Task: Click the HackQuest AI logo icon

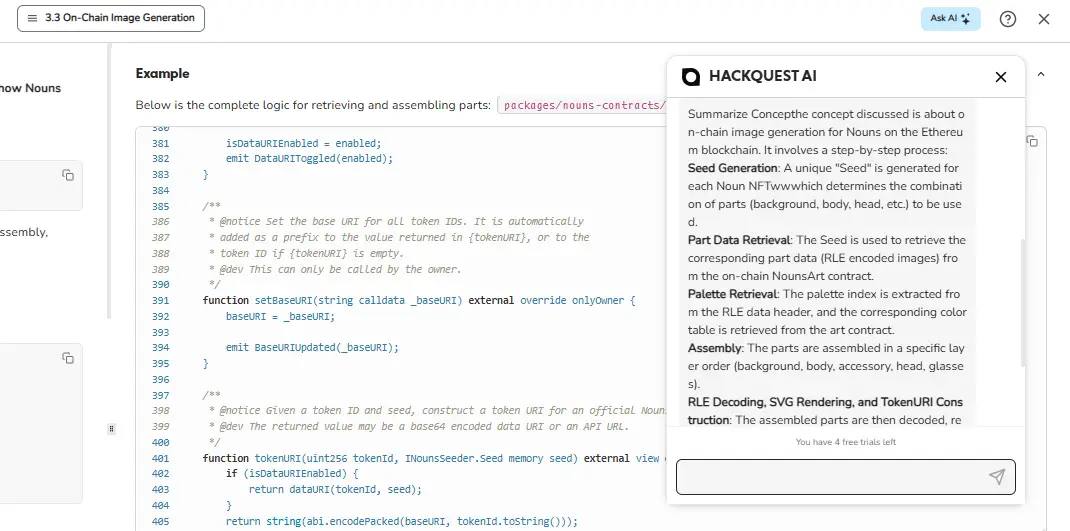Action: [x=691, y=77]
